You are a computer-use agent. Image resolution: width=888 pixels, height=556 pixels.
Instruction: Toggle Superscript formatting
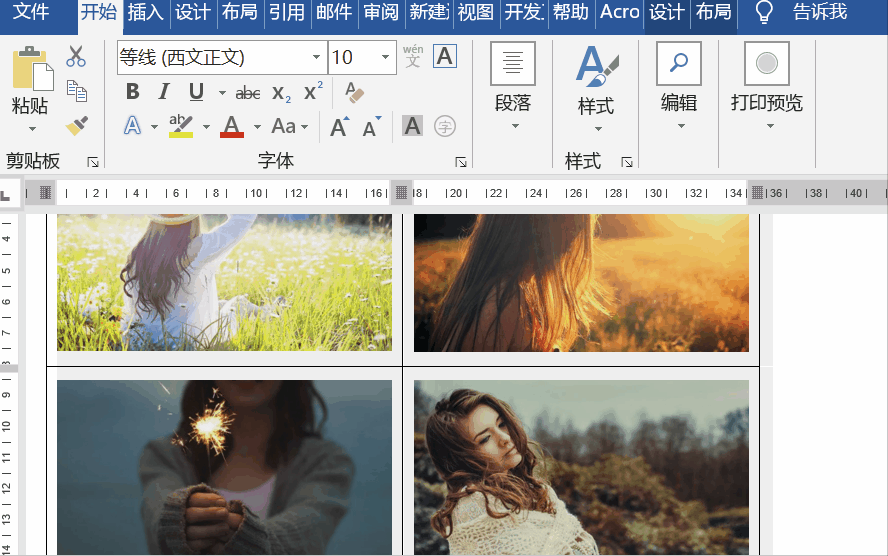[x=313, y=91]
